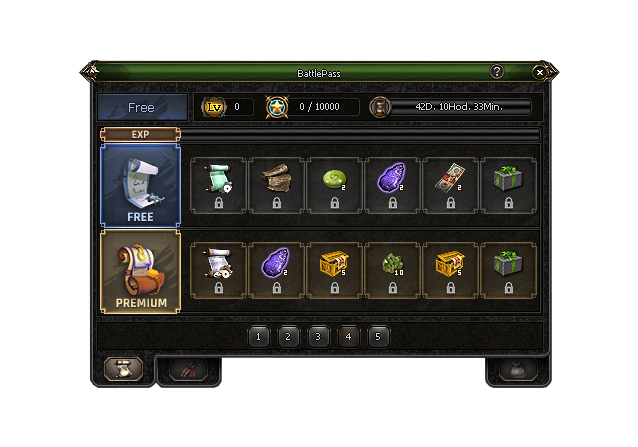Open reward page 5
The width and height of the screenshot is (638, 447).
pyautogui.click(x=378, y=337)
